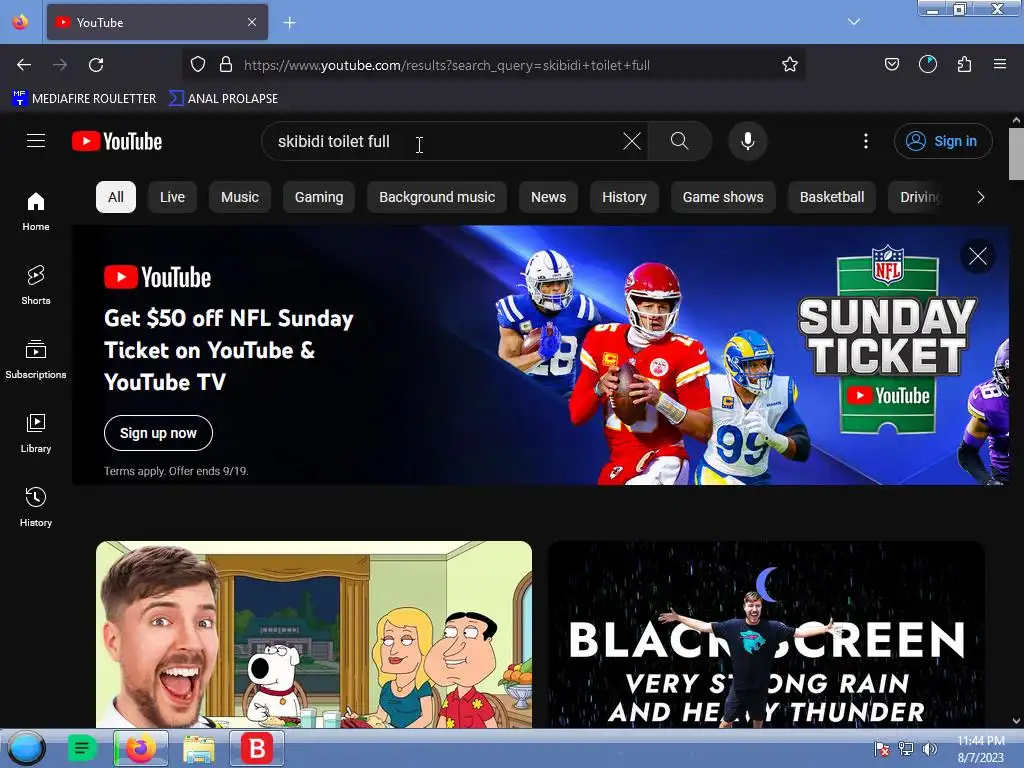Image resolution: width=1024 pixels, height=768 pixels.
Task: Select the Game shows filter chip
Action: click(723, 197)
